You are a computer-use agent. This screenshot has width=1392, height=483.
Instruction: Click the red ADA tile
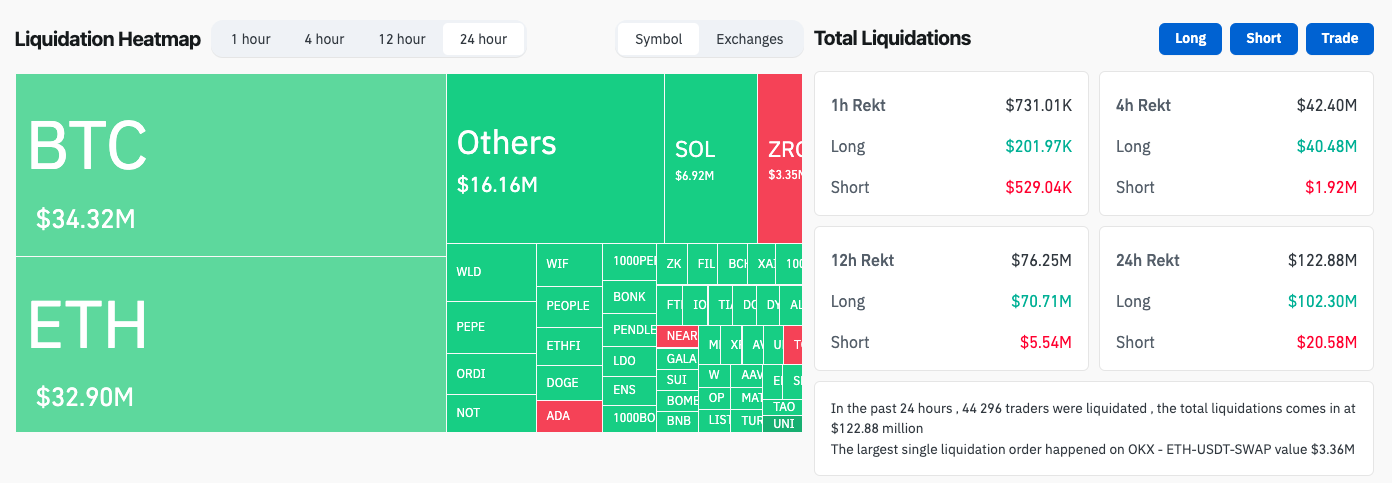[x=569, y=417]
